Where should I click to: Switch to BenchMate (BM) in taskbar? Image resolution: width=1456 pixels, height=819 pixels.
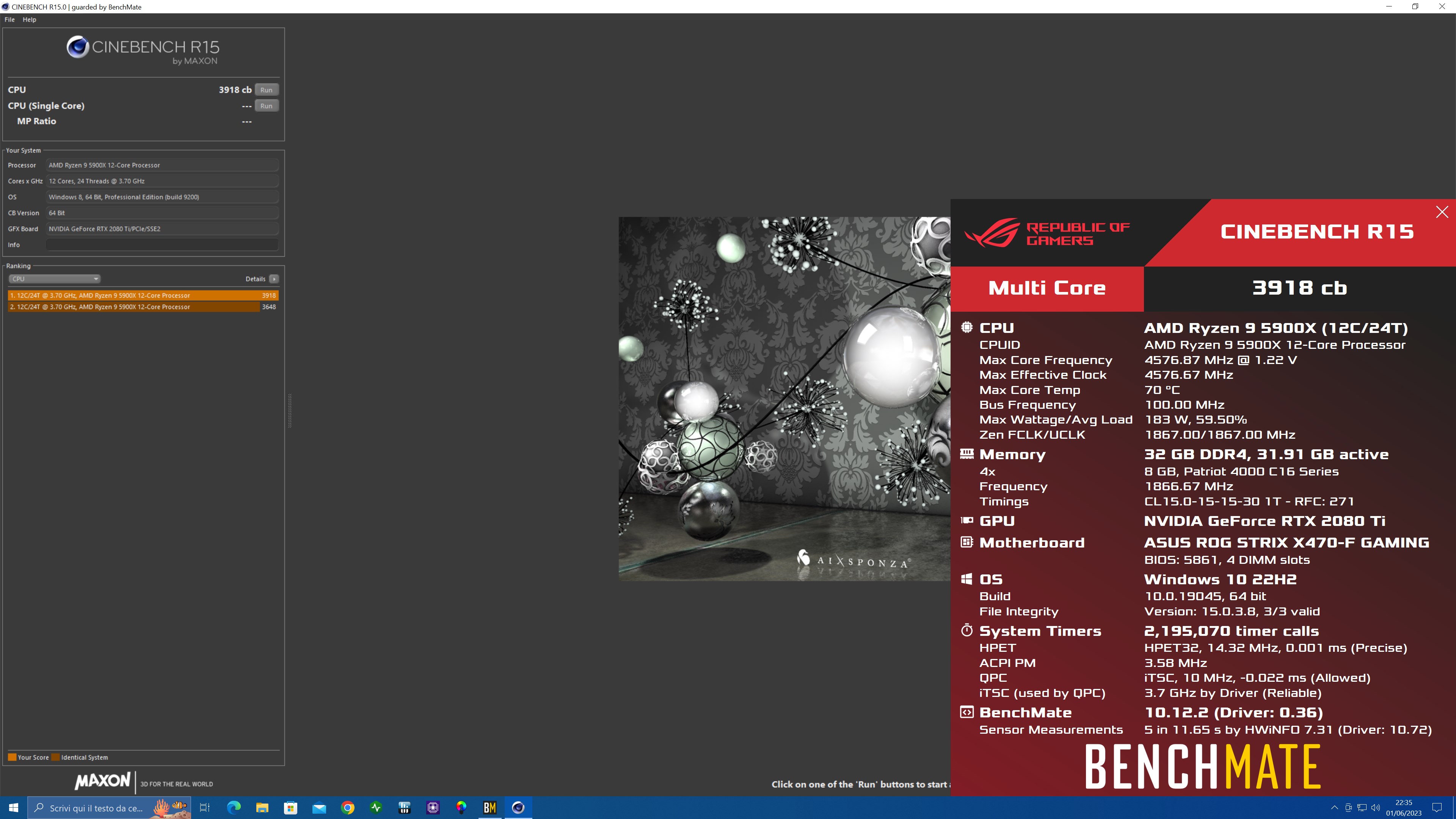point(490,808)
